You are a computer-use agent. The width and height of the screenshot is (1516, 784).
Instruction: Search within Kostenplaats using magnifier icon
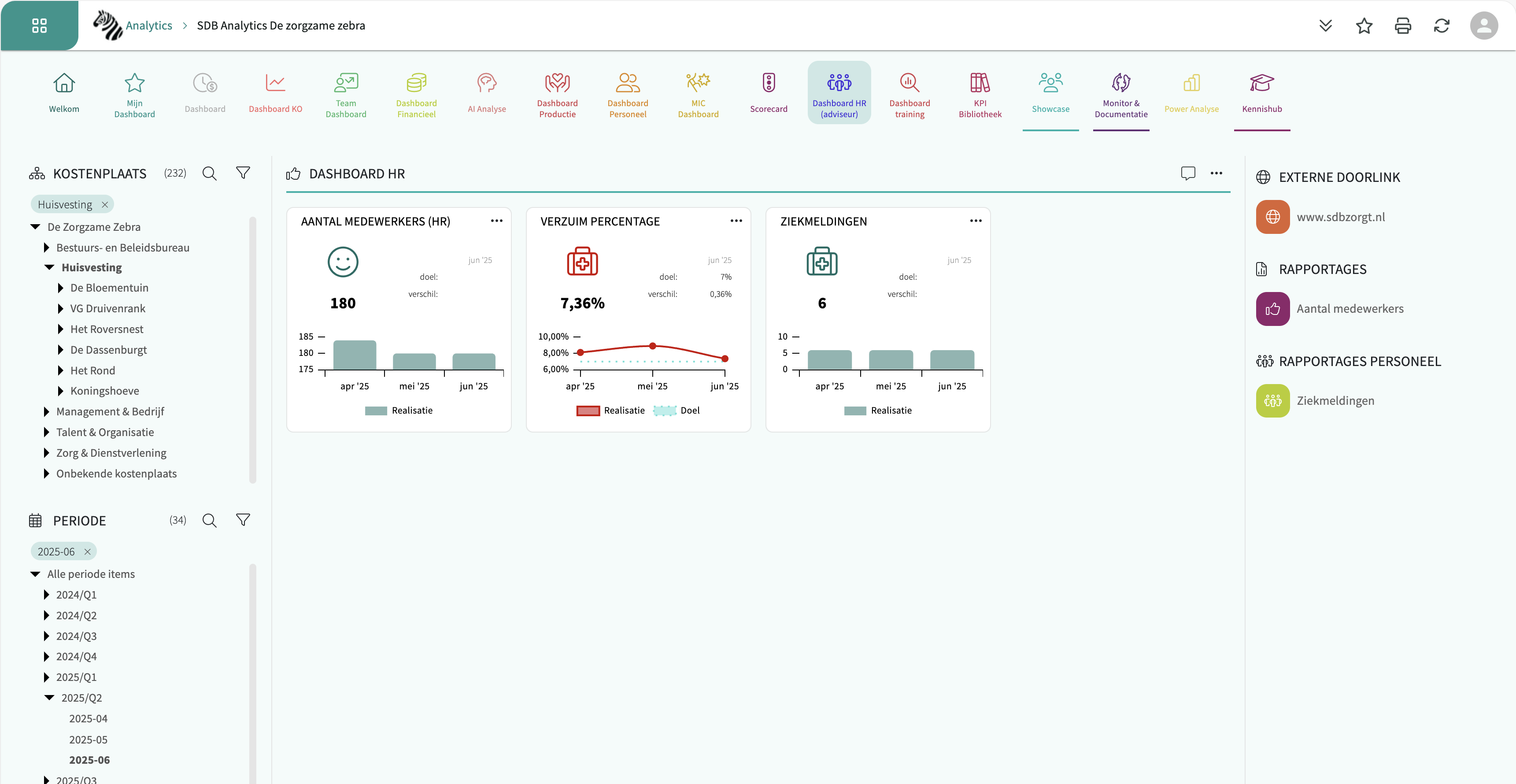210,173
